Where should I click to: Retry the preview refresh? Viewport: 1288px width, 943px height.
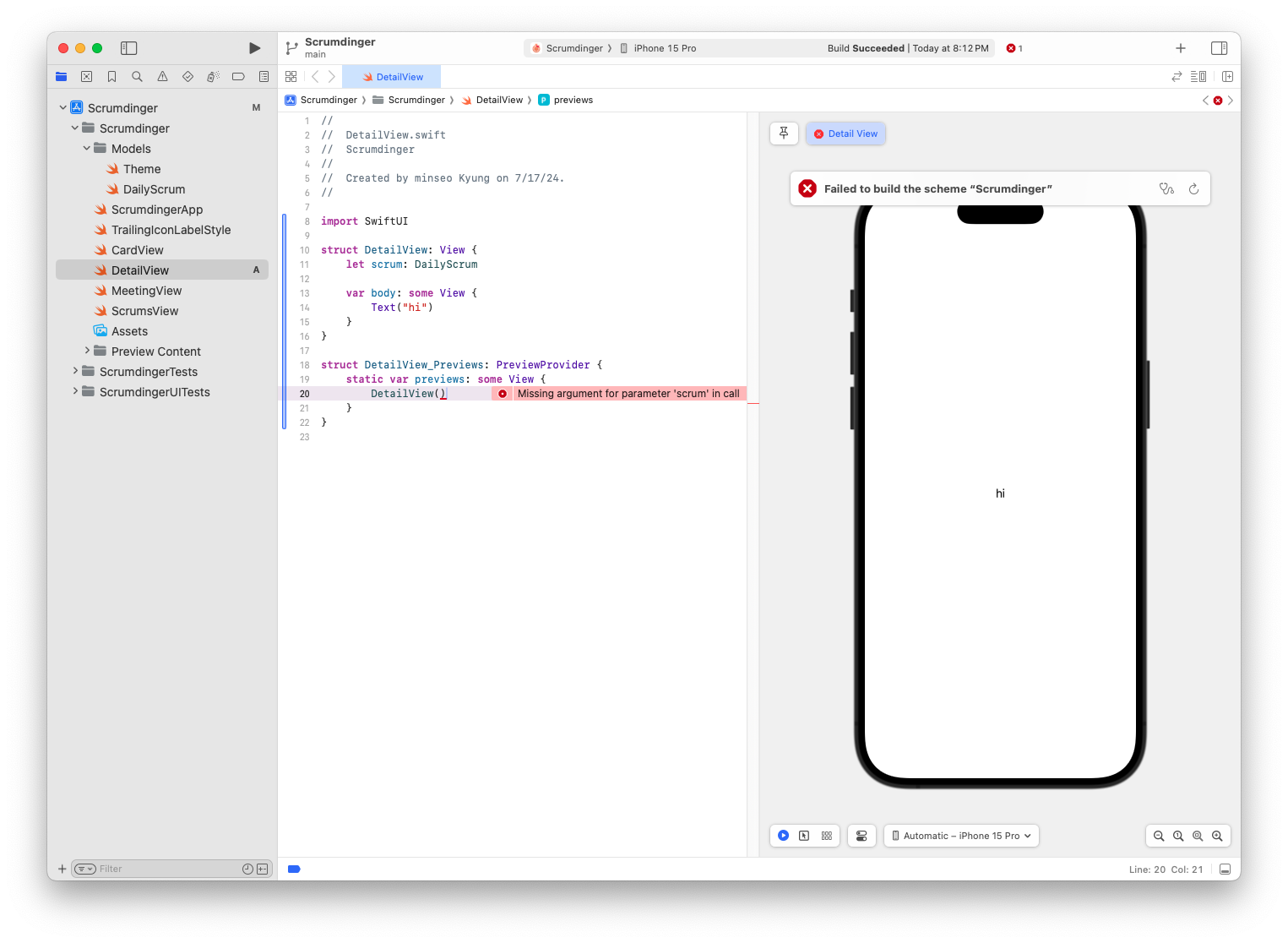1193,188
